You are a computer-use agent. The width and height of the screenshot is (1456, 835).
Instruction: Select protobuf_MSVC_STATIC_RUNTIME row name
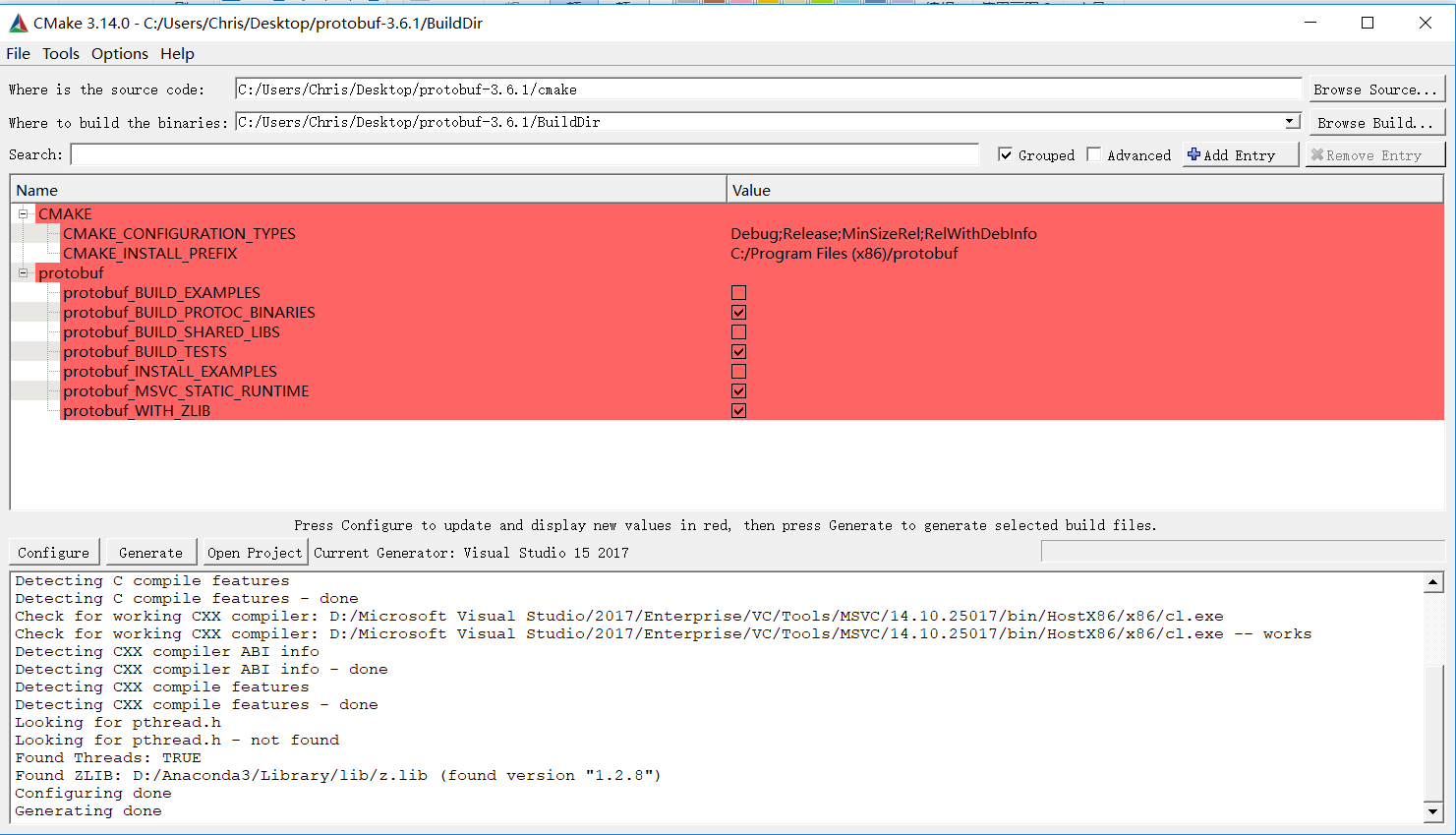[186, 390]
